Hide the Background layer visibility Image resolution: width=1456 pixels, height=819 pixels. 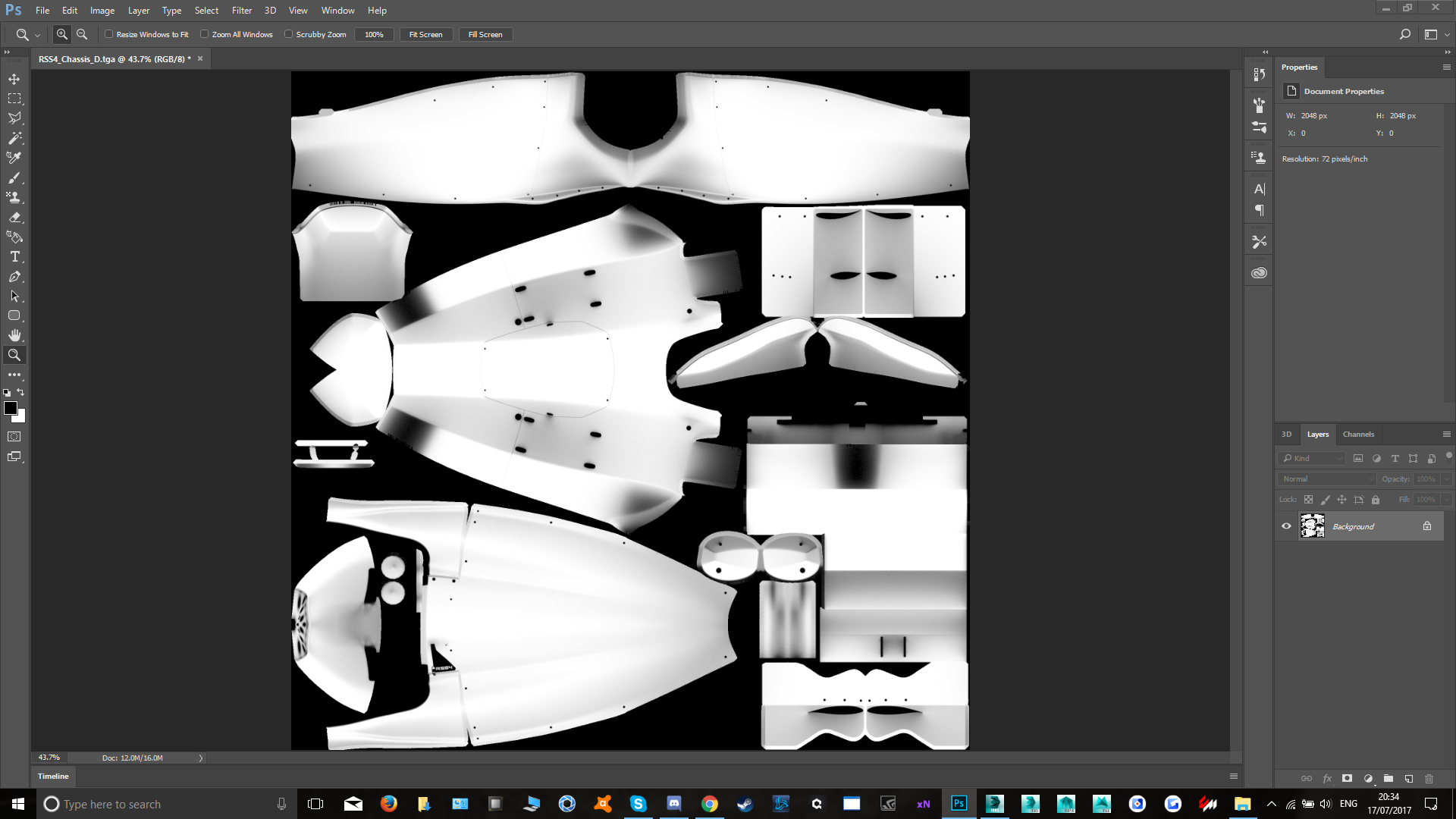pos(1286,526)
